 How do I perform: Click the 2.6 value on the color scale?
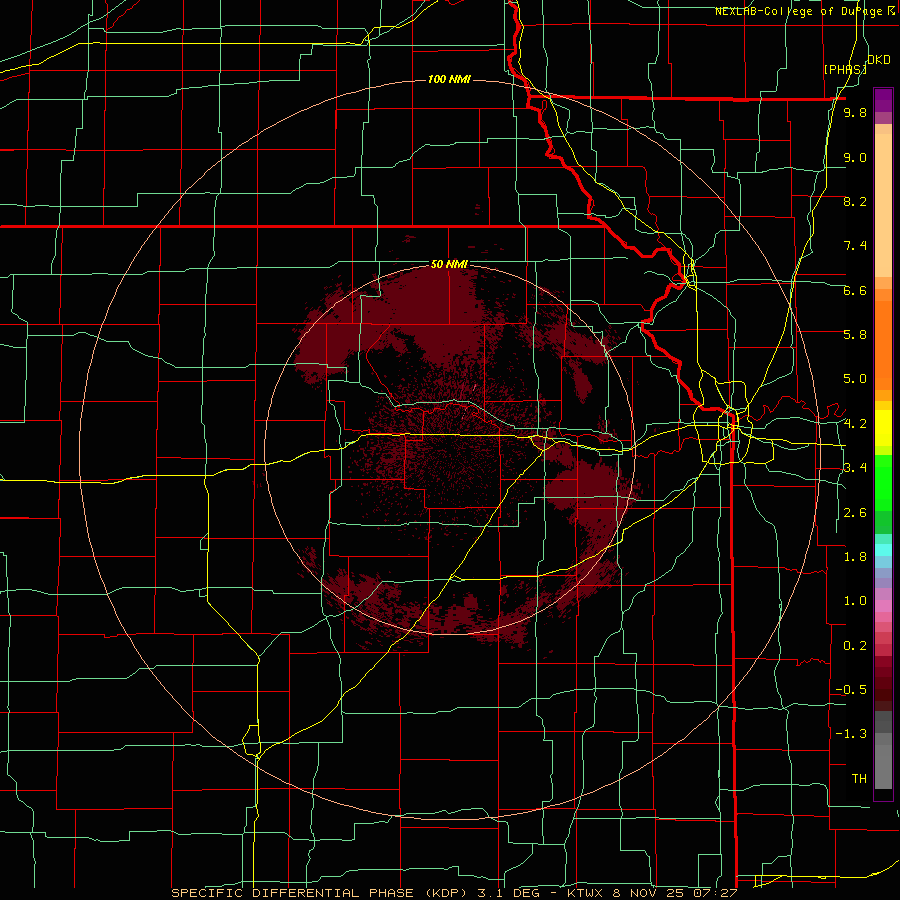855,512
